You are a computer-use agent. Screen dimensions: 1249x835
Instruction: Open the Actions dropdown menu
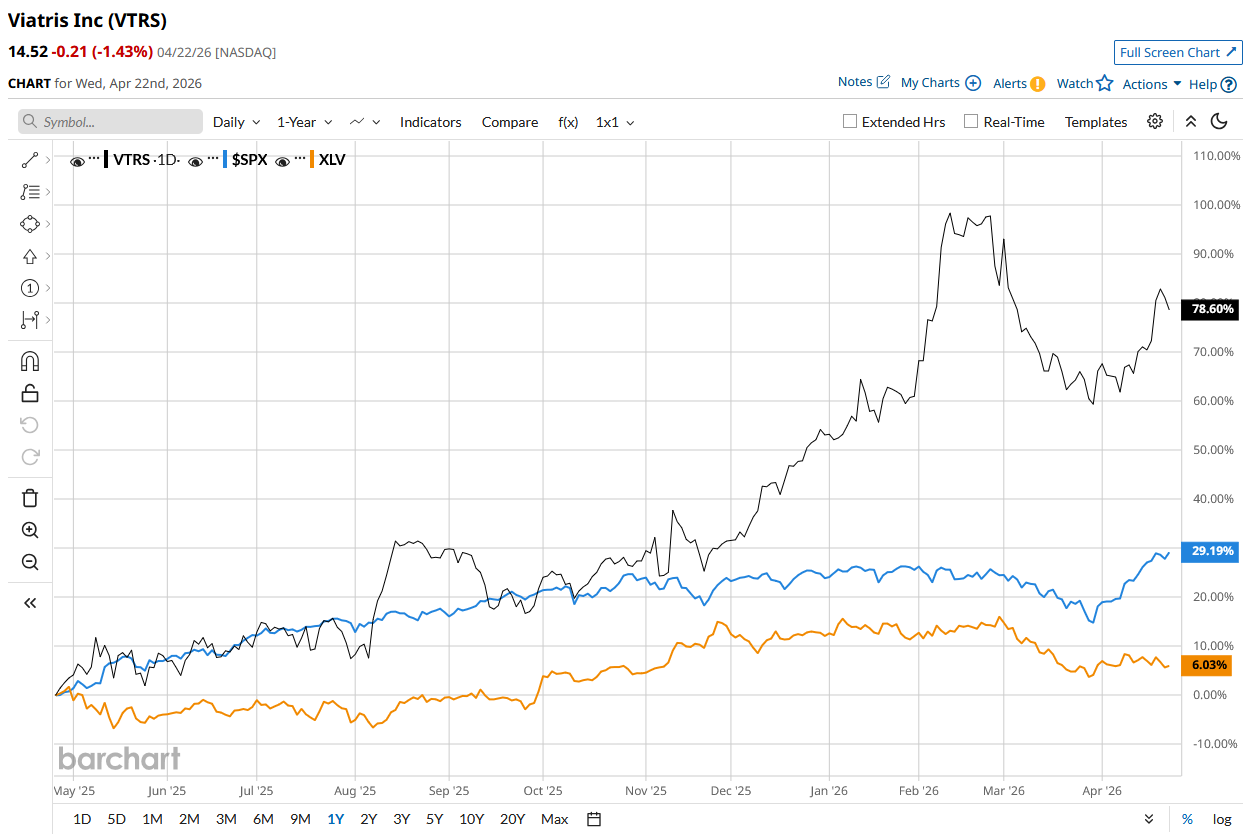click(x=1152, y=84)
